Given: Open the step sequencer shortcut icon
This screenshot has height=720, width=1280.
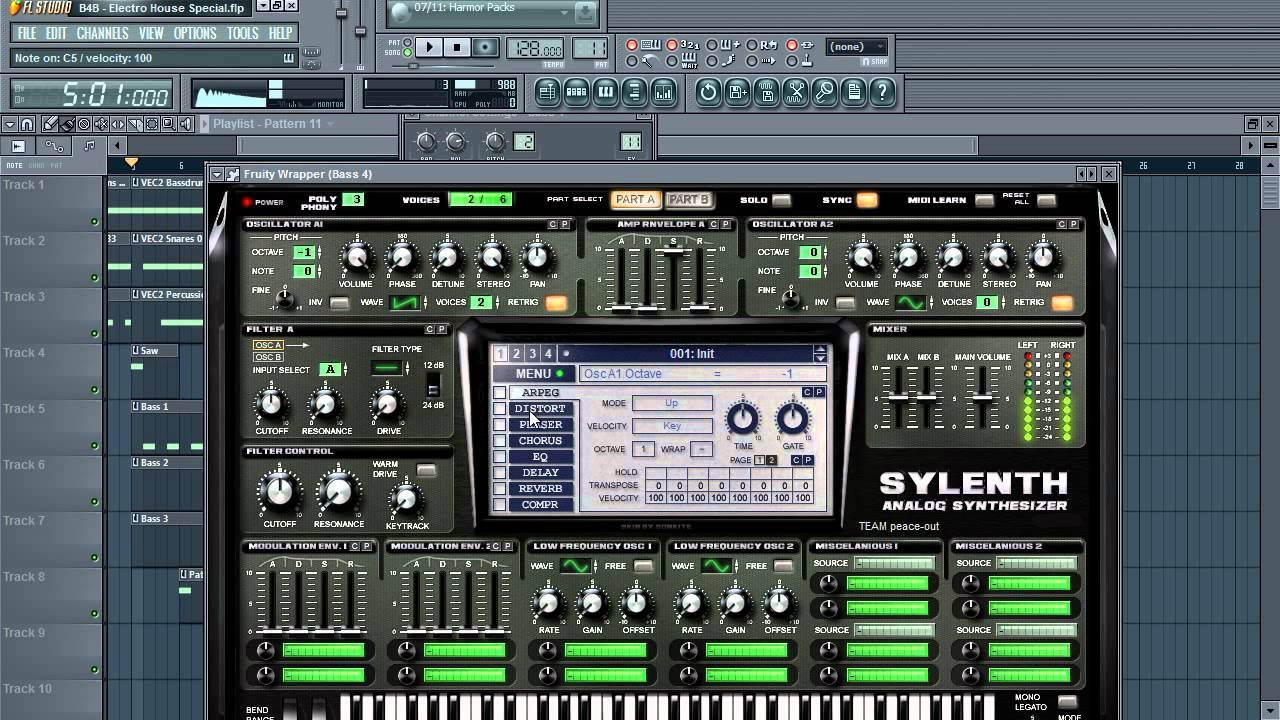Looking at the screenshot, I should (576, 93).
